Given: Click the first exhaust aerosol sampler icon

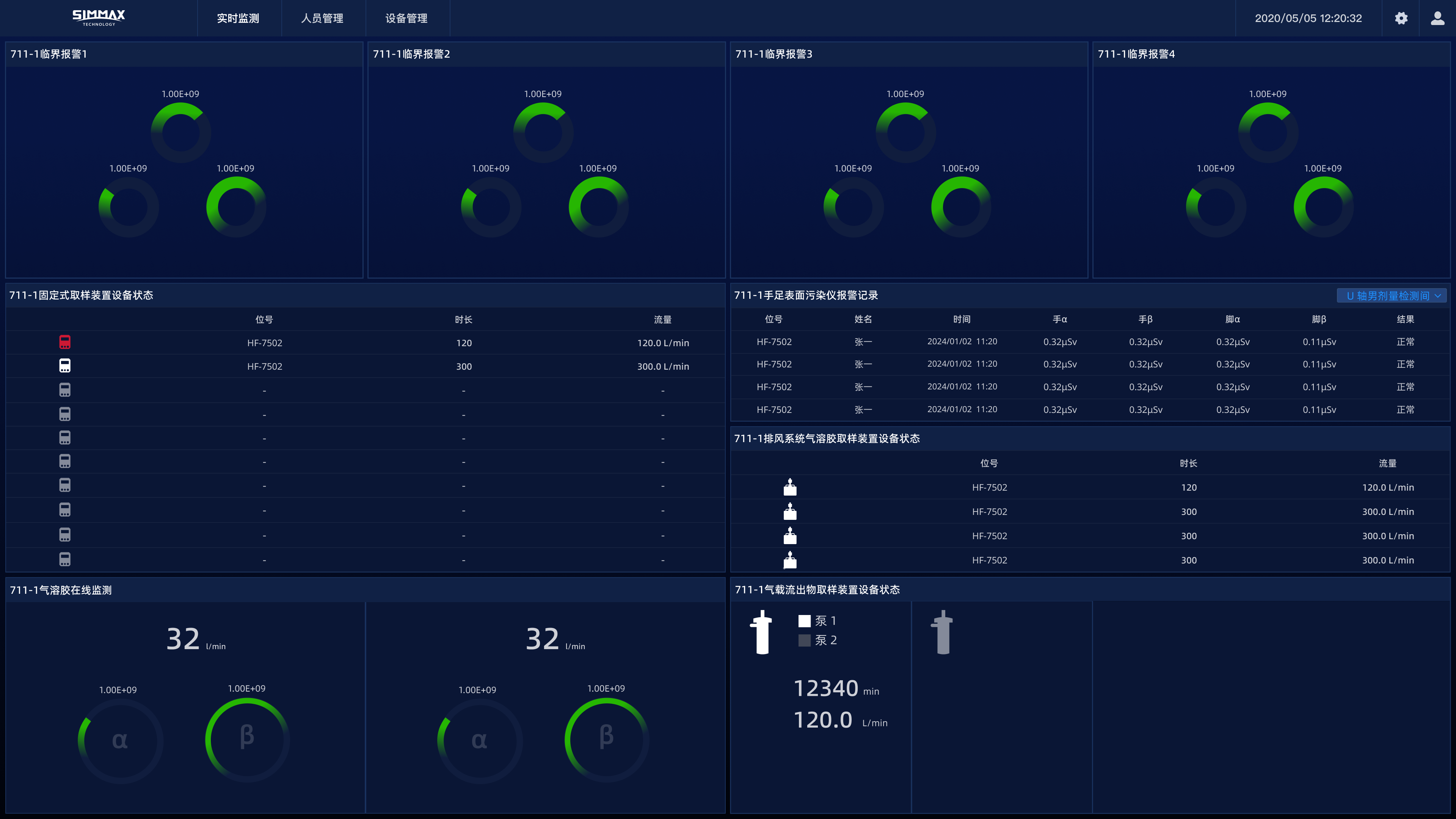Looking at the screenshot, I should tap(789, 487).
